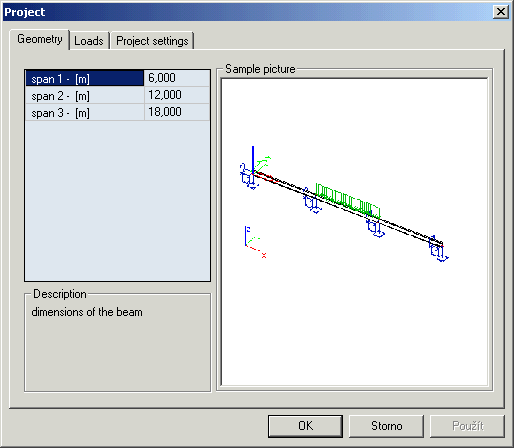Viewport: 514px width, 448px height.
Task: Cancel with the Storno button
Action: coord(386,426)
